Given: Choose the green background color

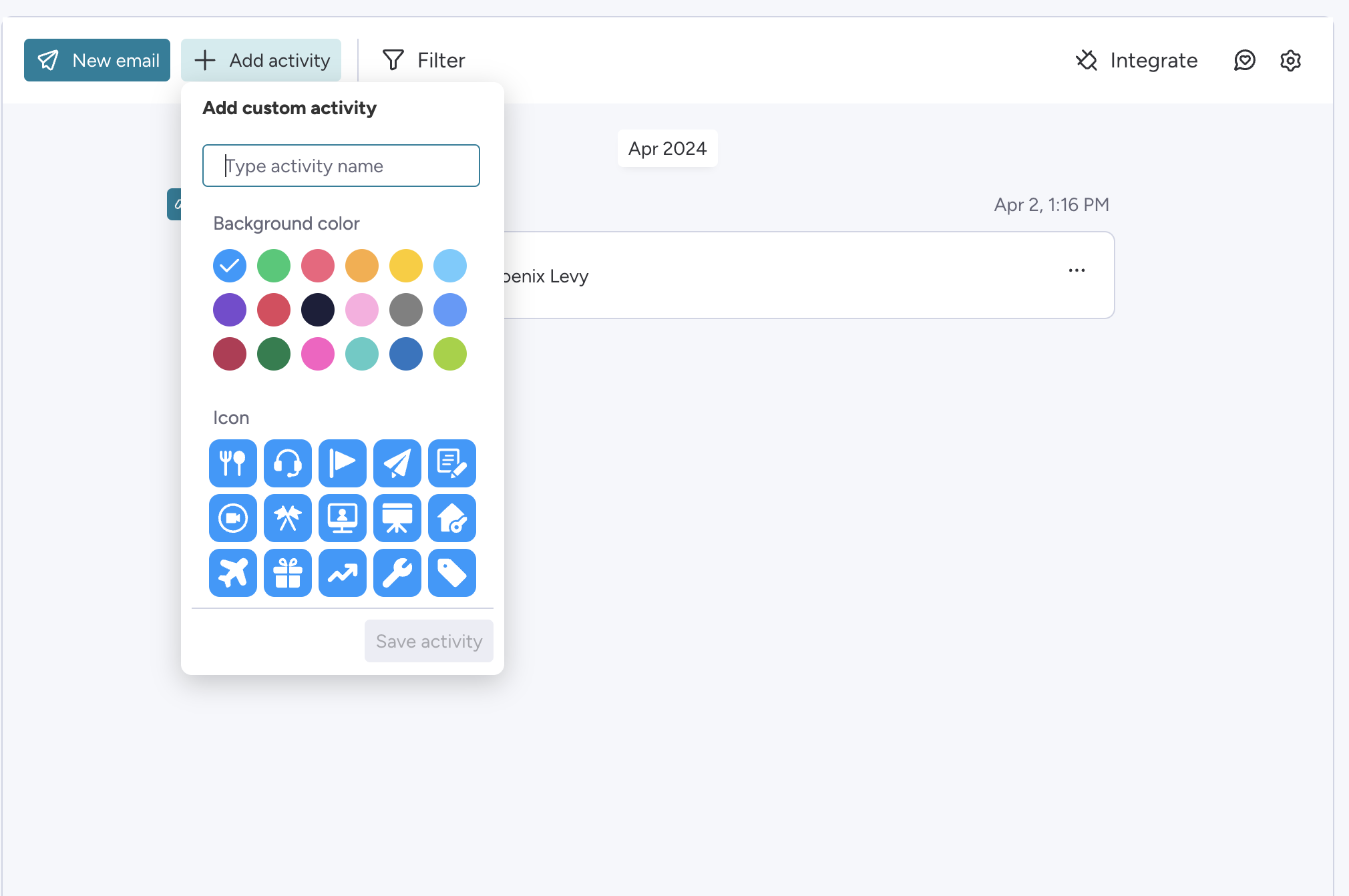Looking at the screenshot, I should coord(273,266).
